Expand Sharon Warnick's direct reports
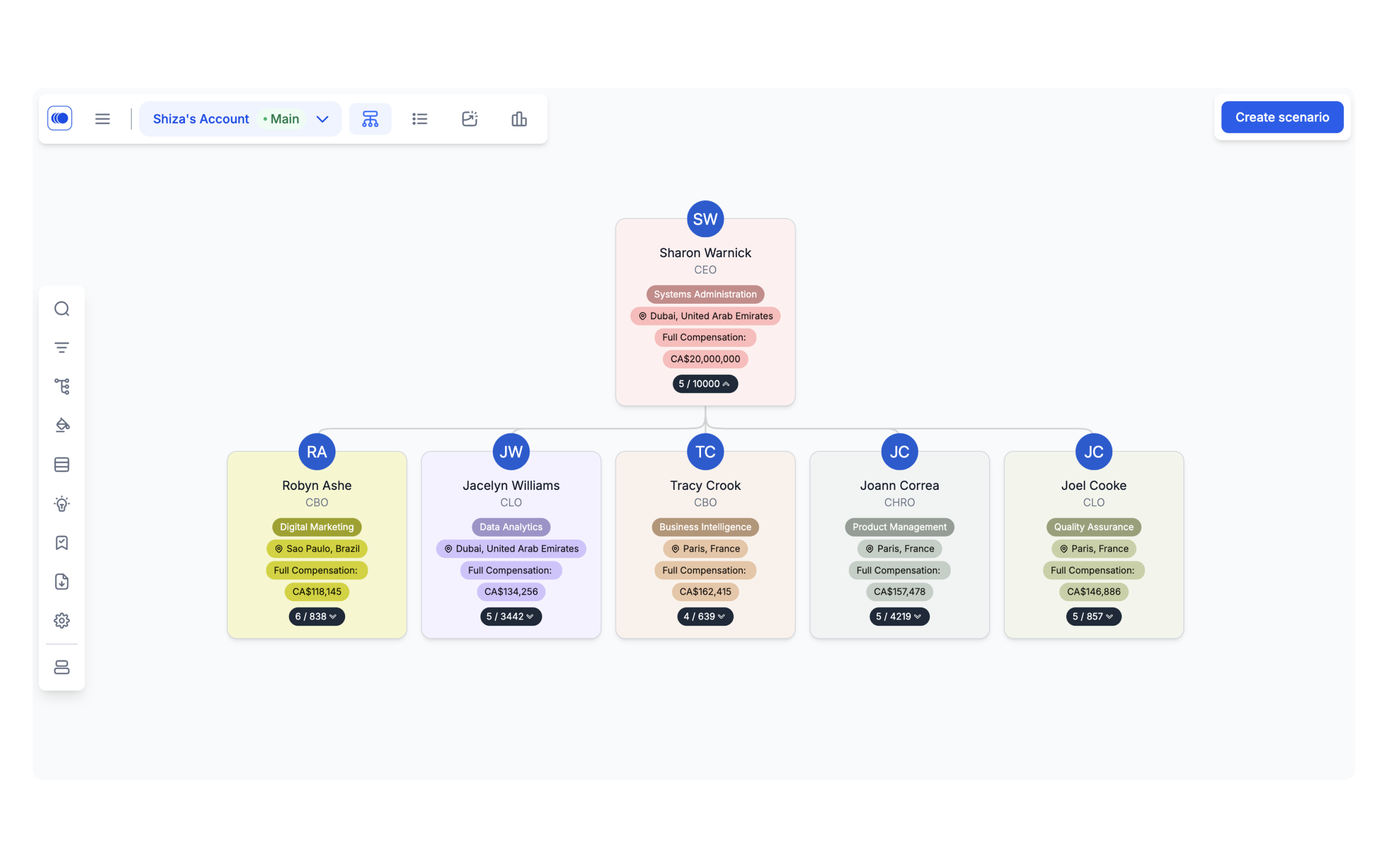The width and height of the screenshot is (1389, 868). tap(704, 383)
